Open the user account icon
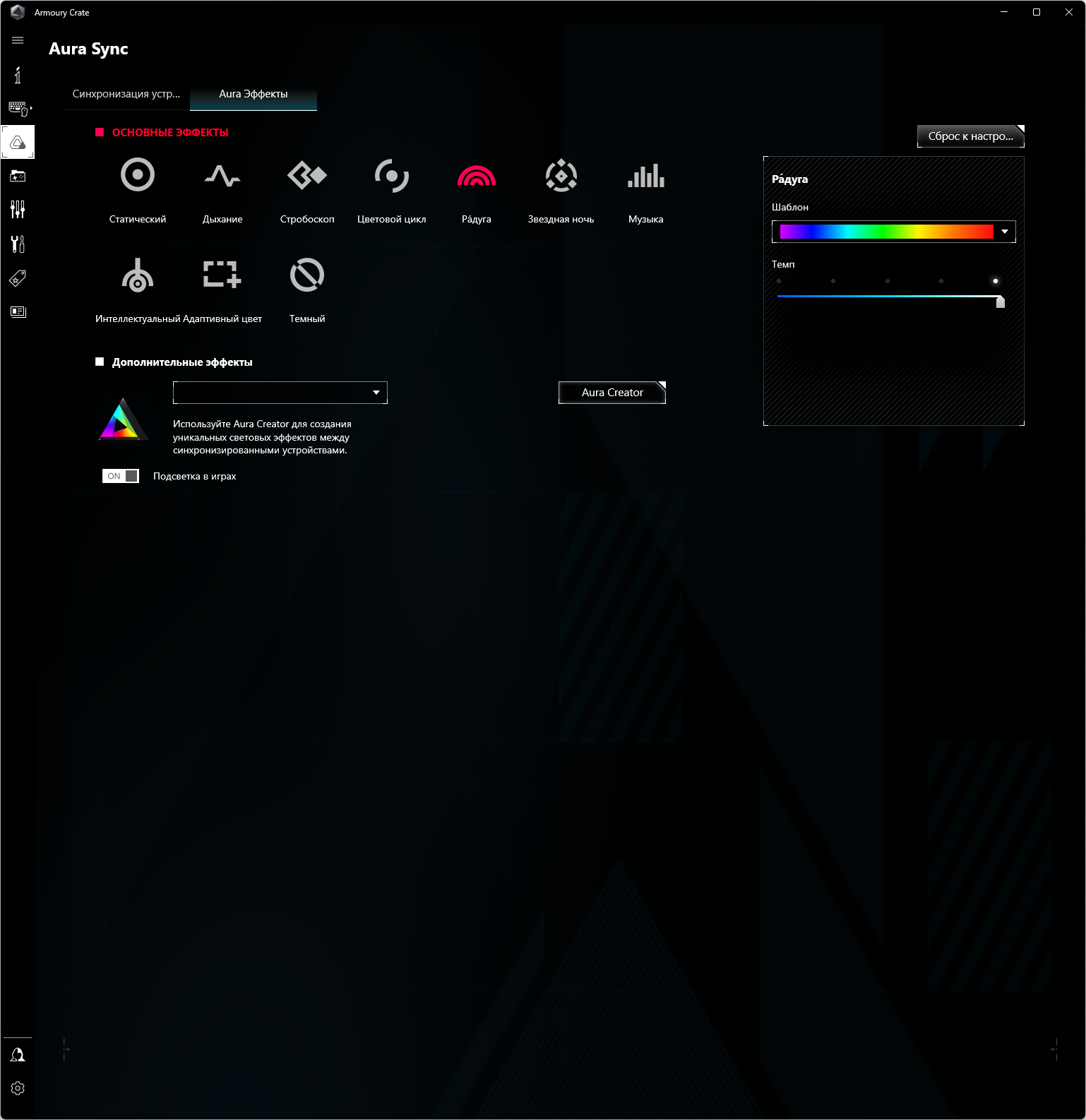This screenshot has width=1086, height=1120. pos(18,1054)
